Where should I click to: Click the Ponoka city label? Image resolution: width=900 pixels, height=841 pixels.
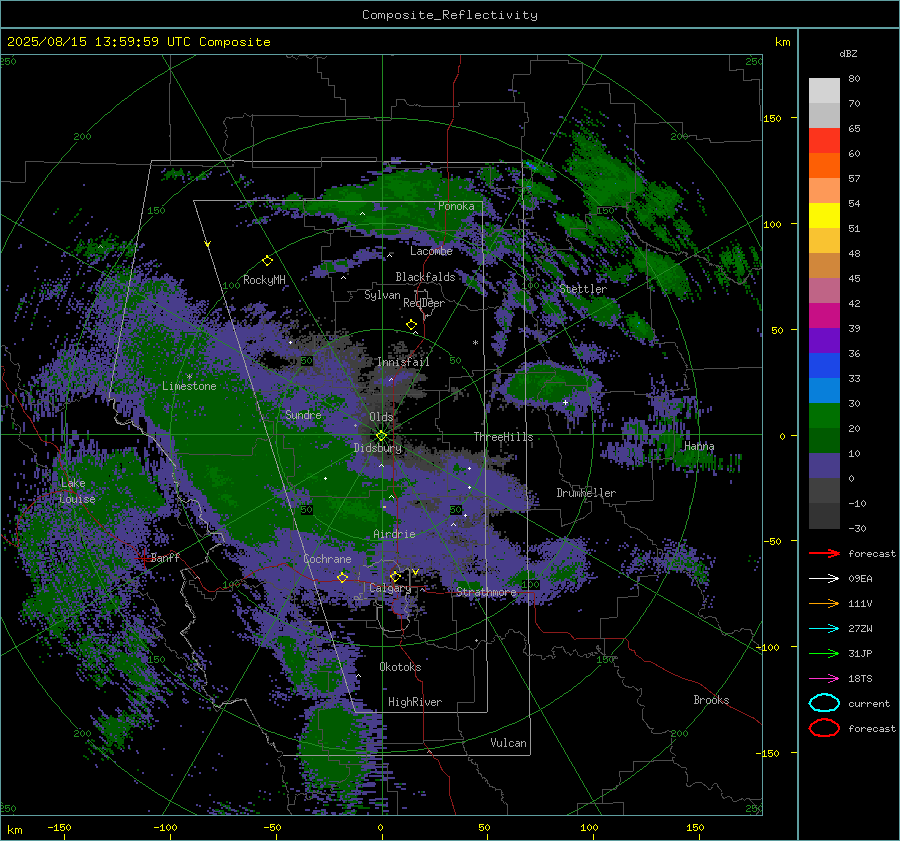pos(456,206)
